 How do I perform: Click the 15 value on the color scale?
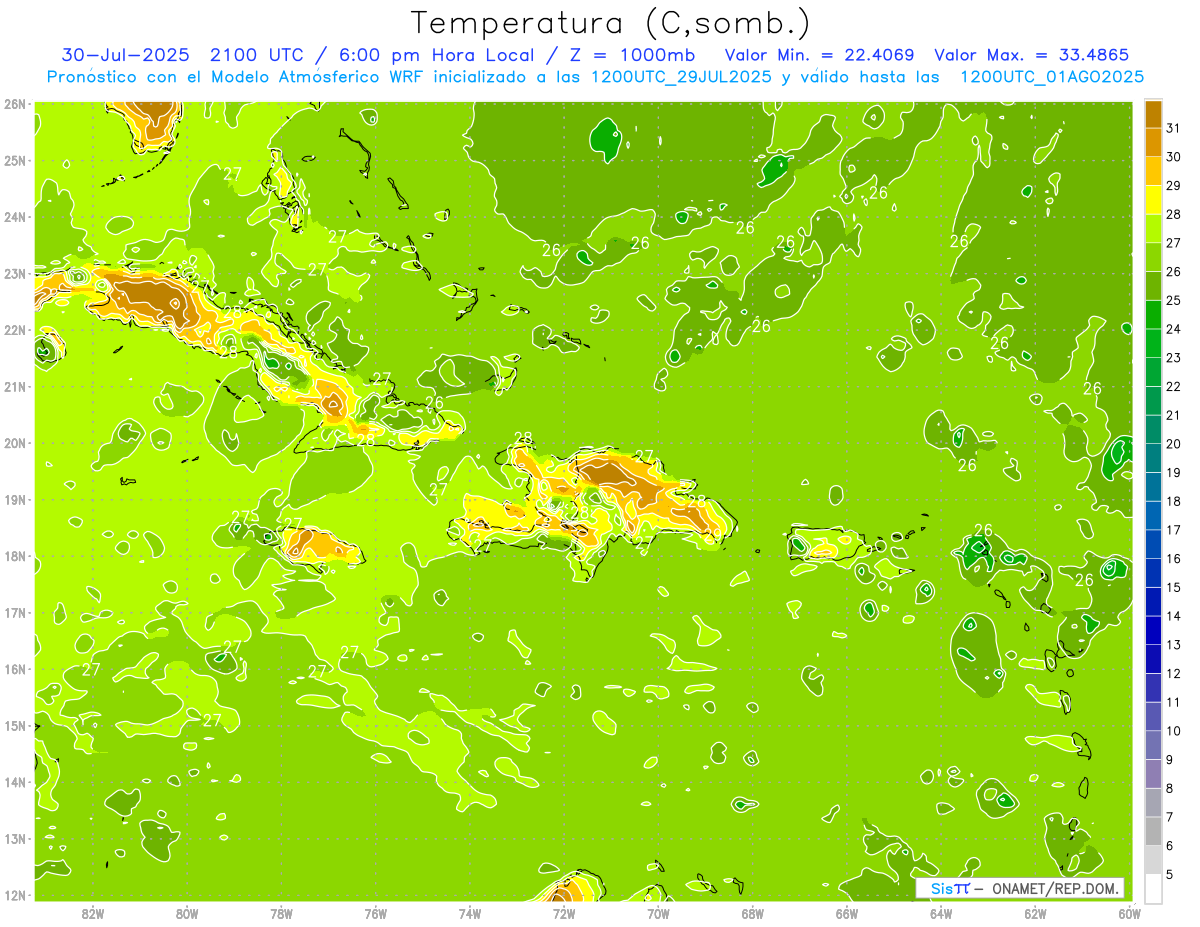pyautogui.click(x=1174, y=587)
